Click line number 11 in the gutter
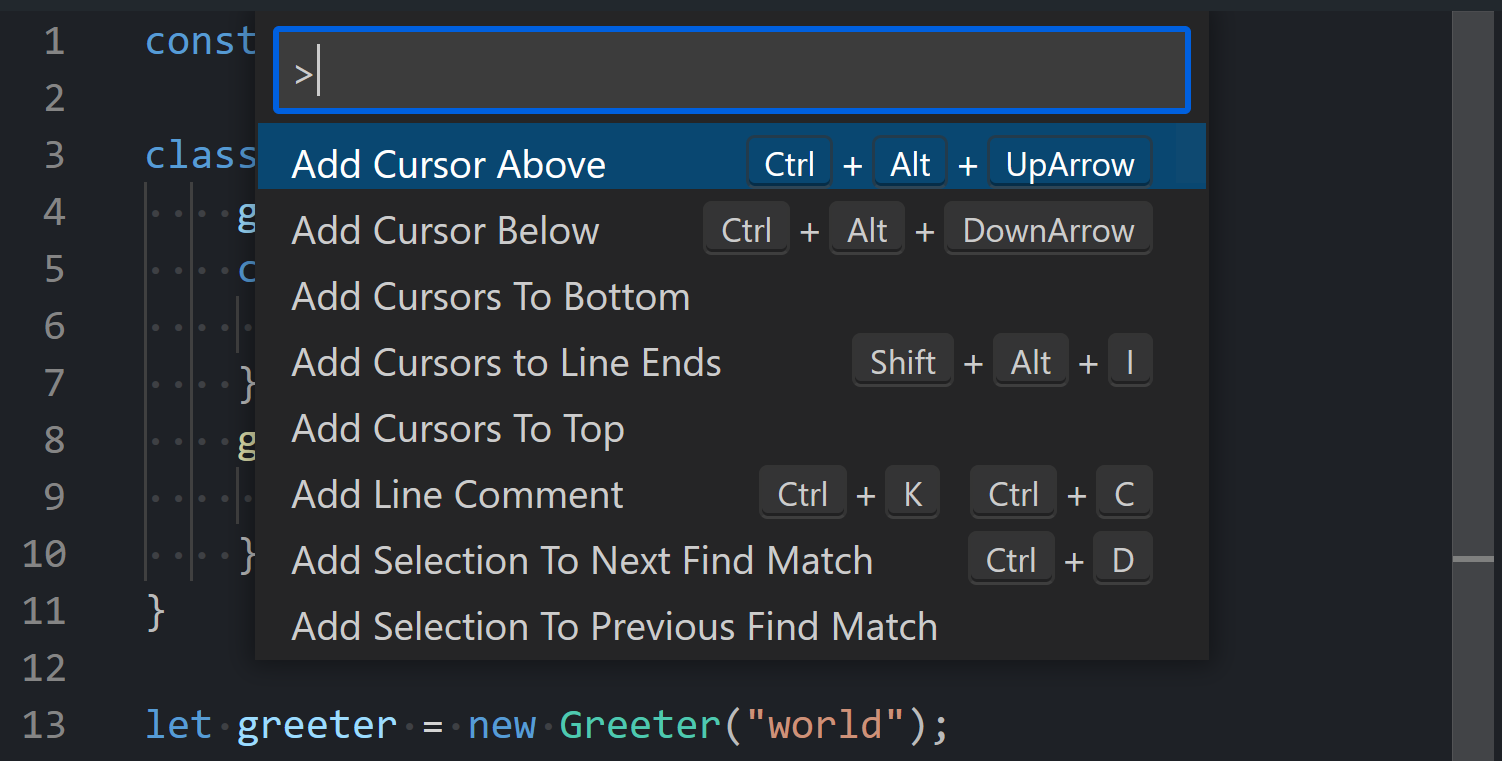 click(44, 611)
